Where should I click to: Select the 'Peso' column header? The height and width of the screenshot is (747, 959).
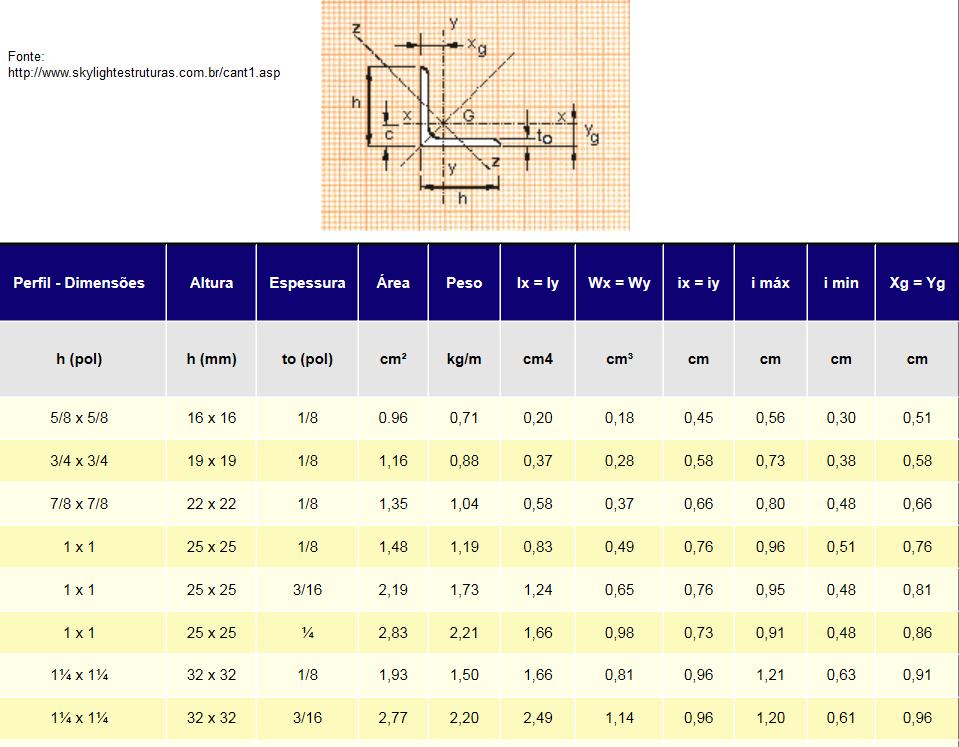click(x=464, y=283)
